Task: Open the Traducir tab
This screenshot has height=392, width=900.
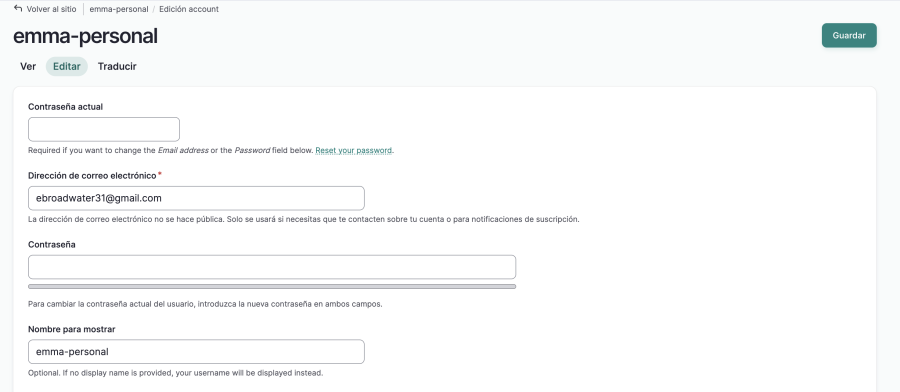Action: point(117,67)
